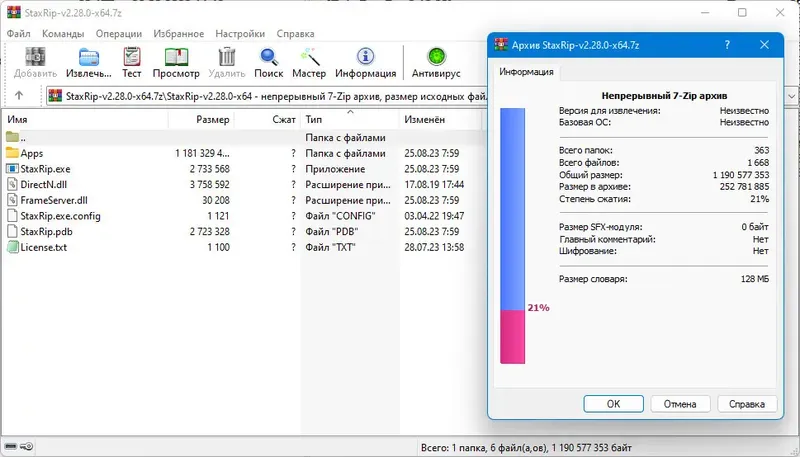The height and width of the screenshot is (457, 800).
Task: Click License.txt date 28.07.23 13:58
Action: click(x=434, y=247)
